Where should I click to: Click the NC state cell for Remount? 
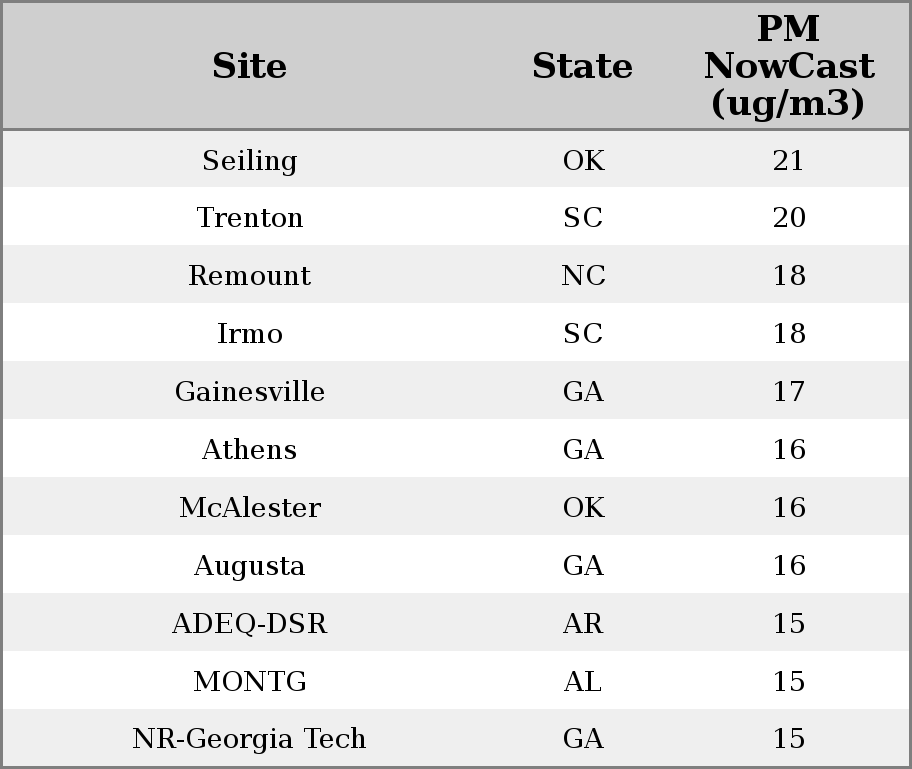[583, 276]
